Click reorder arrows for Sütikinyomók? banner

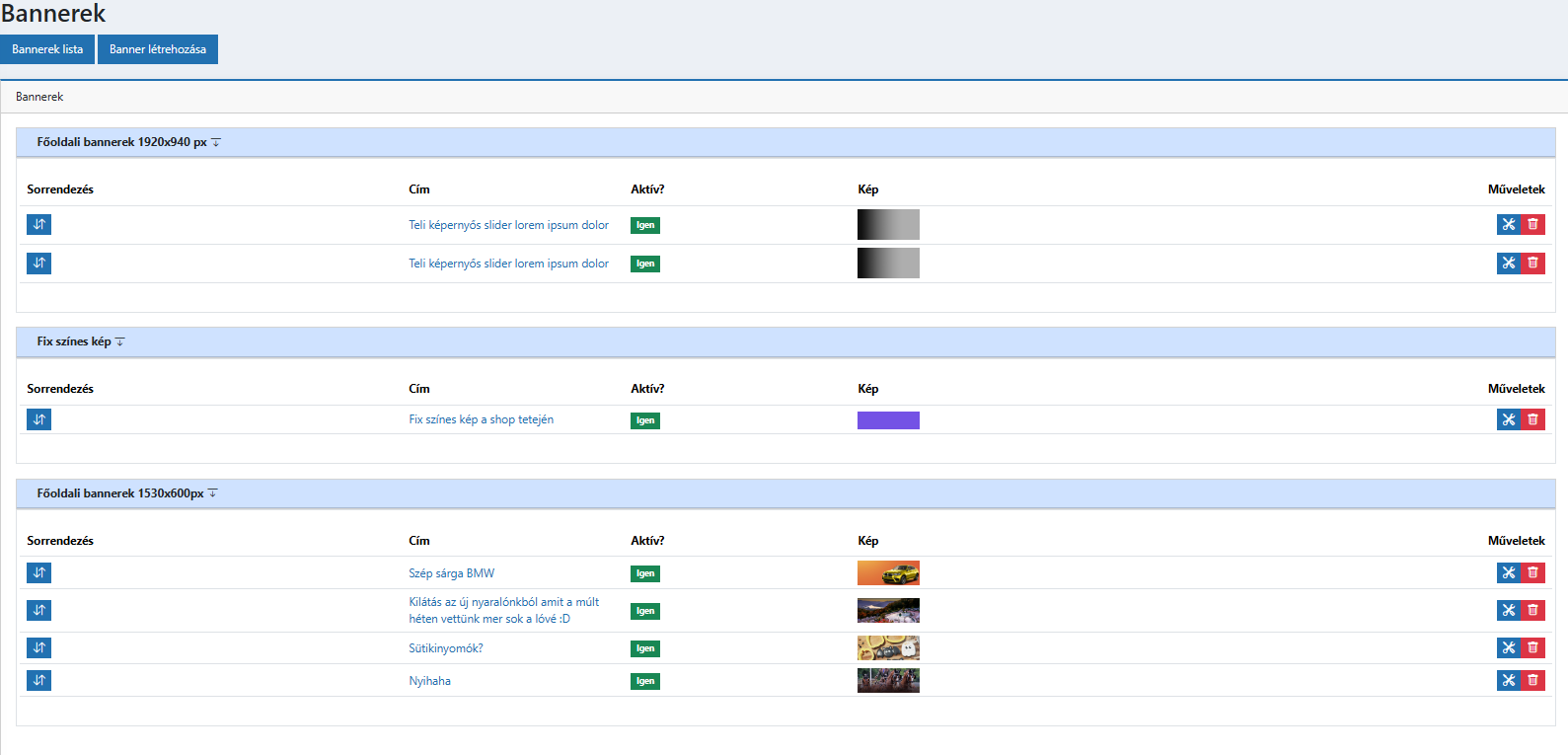tap(38, 647)
